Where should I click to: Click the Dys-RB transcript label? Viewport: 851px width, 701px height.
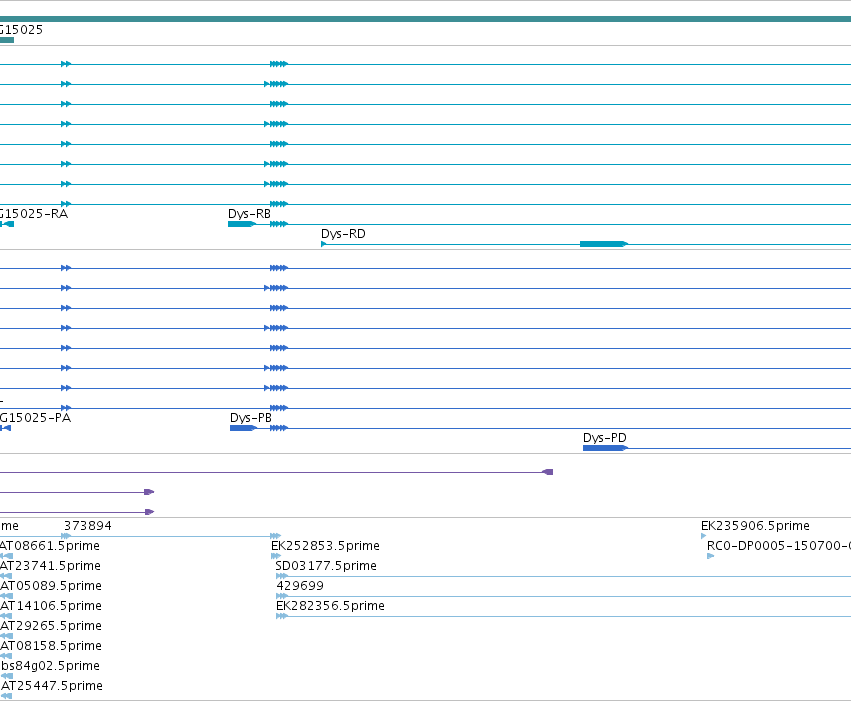[x=249, y=214]
